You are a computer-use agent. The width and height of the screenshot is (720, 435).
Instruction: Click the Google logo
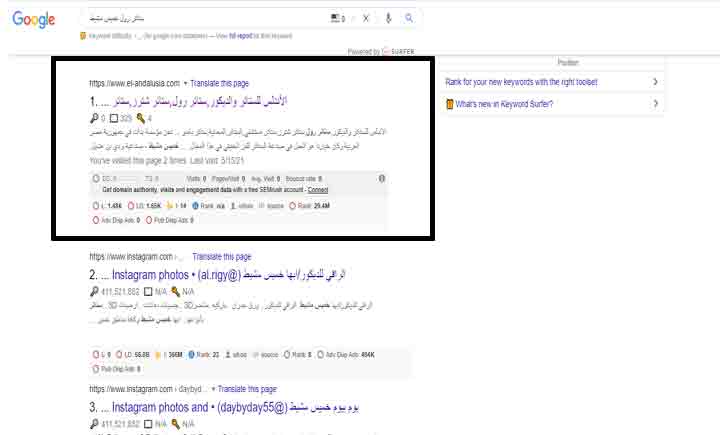pos(33,20)
